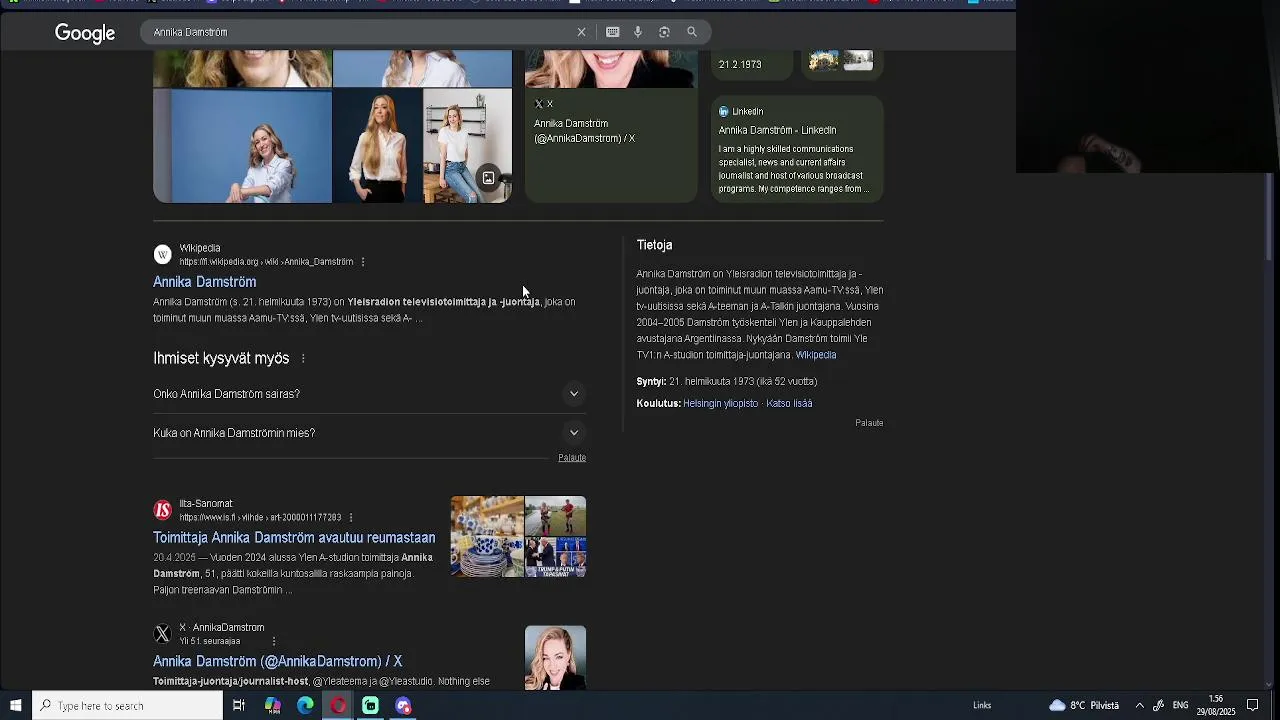The height and width of the screenshot is (720, 1280).
Task: Open options menu beside Wikipedia URL
Action: pyautogui.click(x=363, y=262)
